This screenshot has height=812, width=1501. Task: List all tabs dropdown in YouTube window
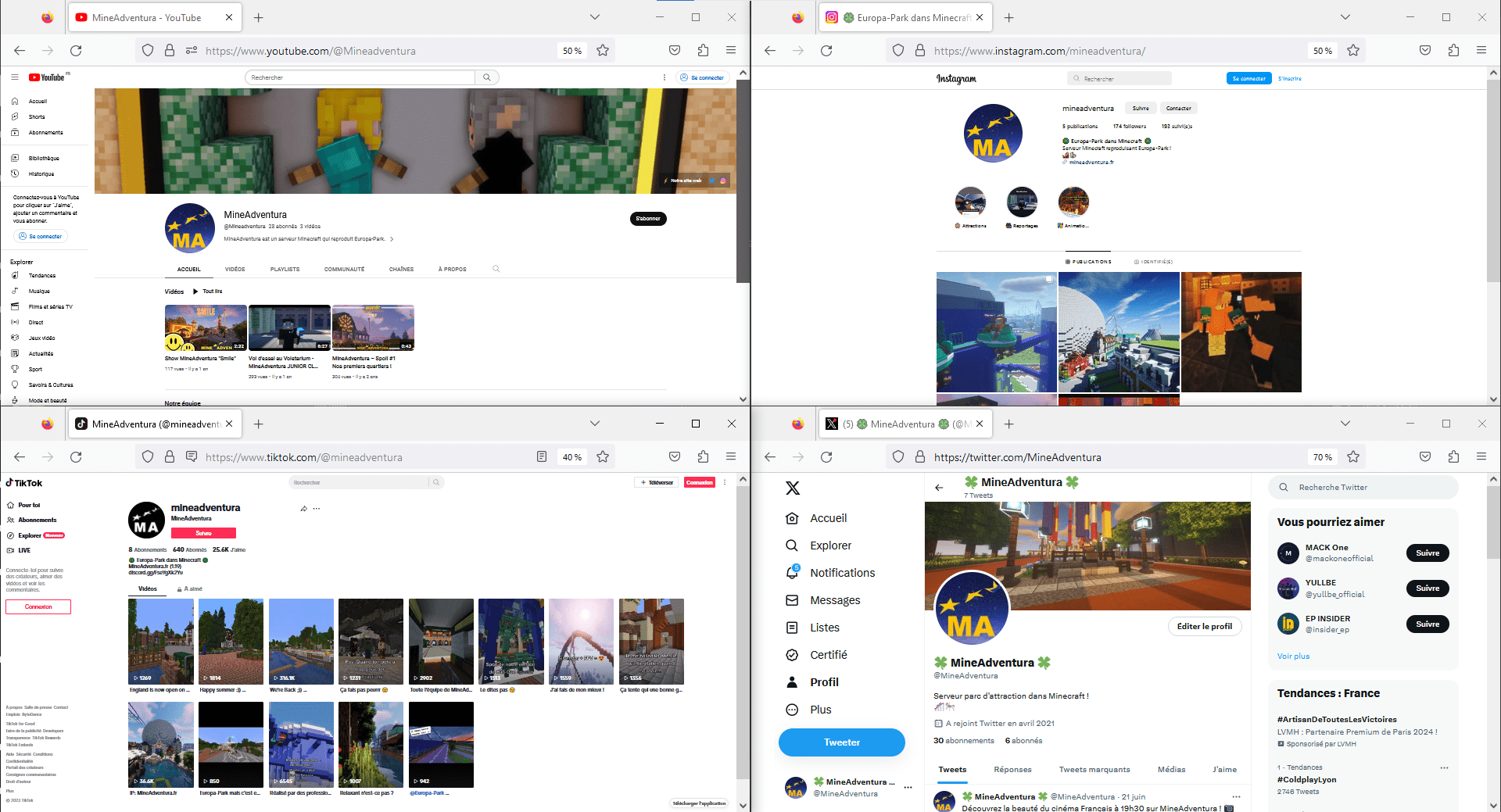[595, 17]
